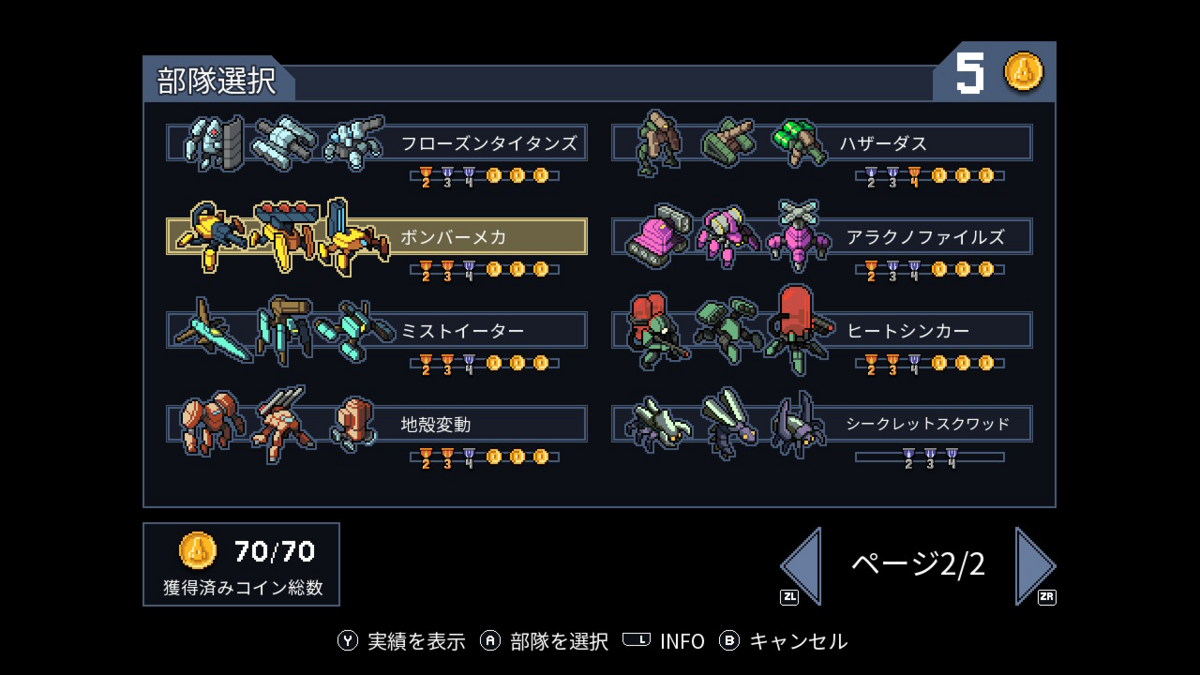The image size is (1200, 675).
Task: Click the A button 部隊を選択 prompt
Action: coord(544,641)
